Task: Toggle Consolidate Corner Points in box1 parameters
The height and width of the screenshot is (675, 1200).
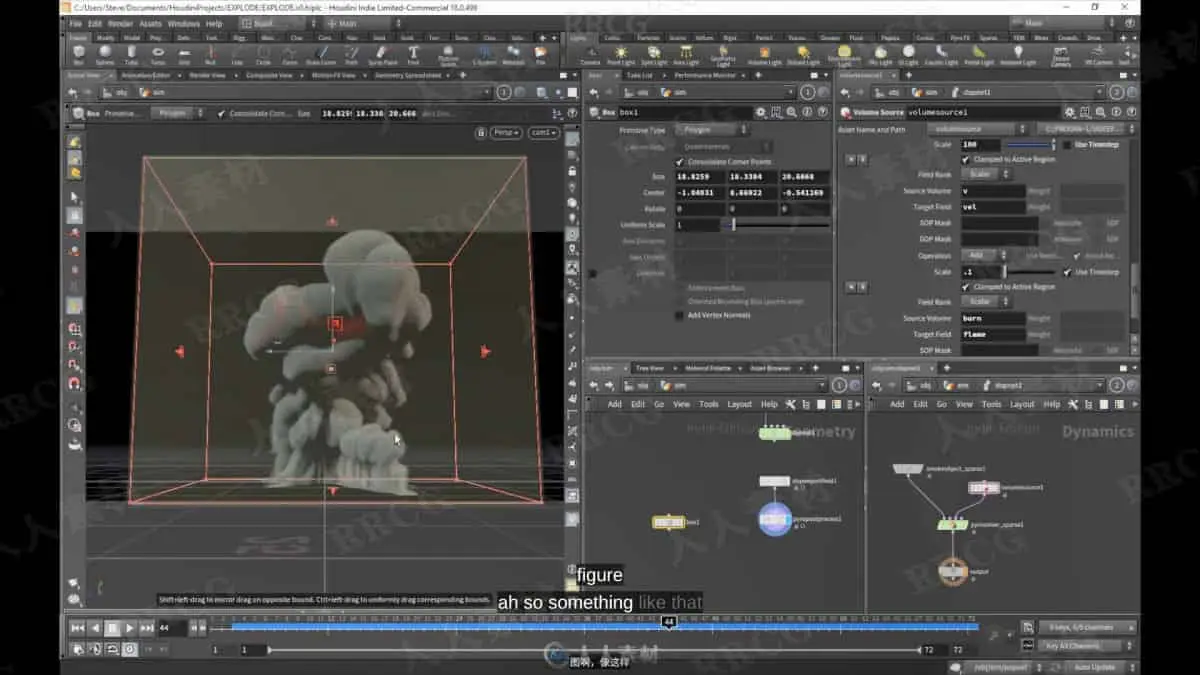Action: 680,161
